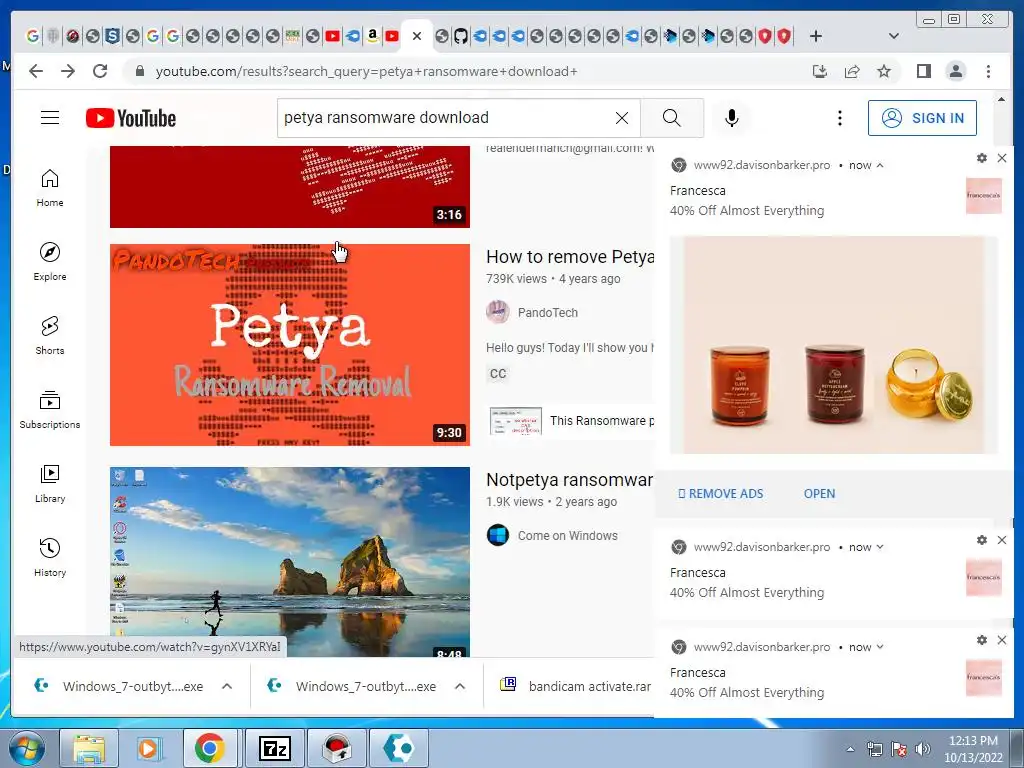This screenshot has height=768, width=1024.
Task: Open 'How to remove Petya' video title
Action: [x=569, y=257]
